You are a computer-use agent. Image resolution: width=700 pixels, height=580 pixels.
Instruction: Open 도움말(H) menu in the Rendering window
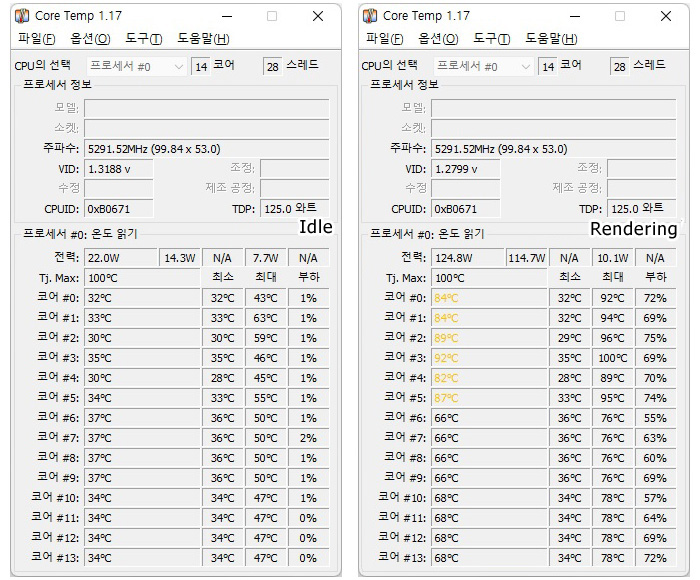(551, 38)
